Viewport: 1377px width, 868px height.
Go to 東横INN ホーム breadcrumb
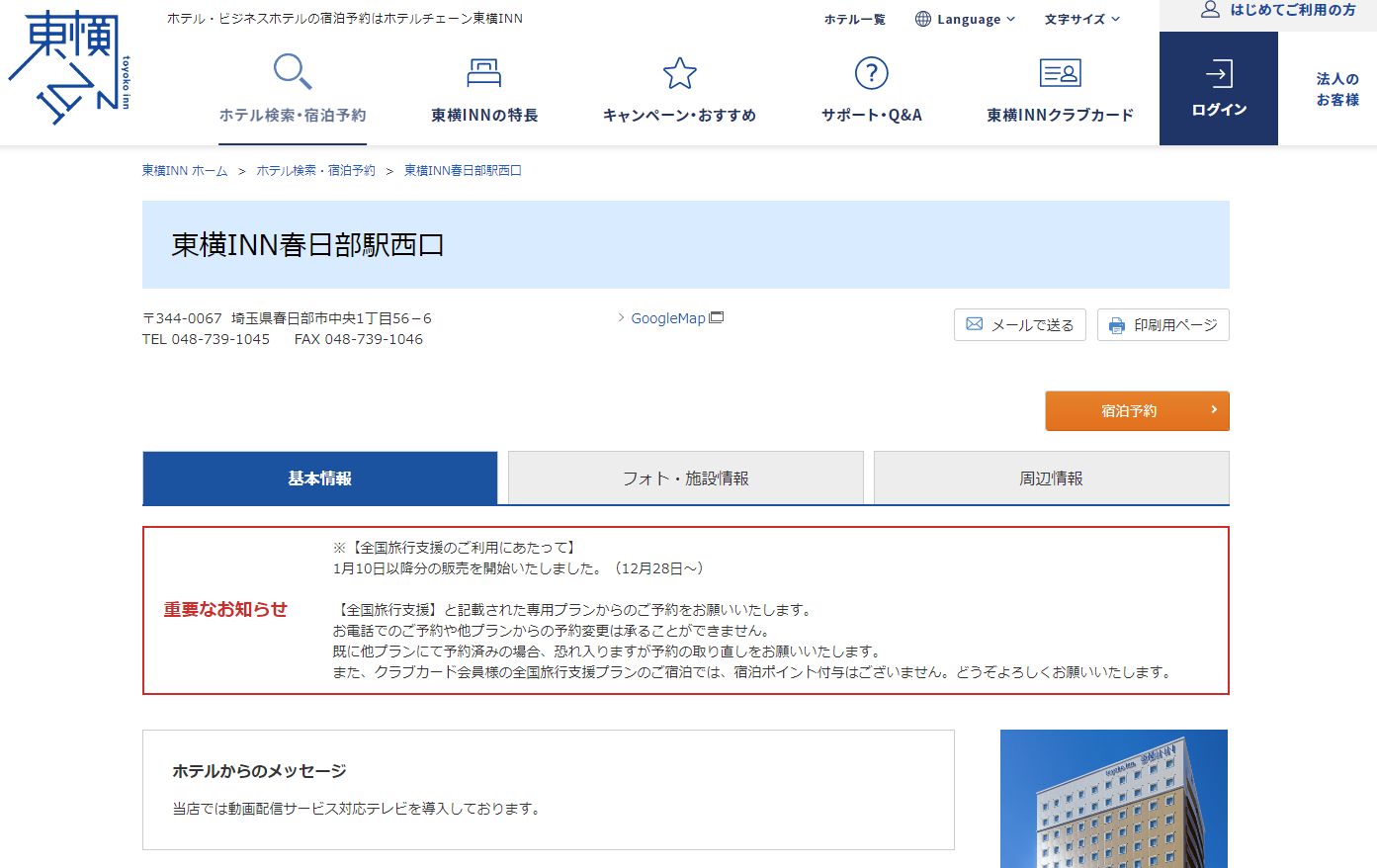pyautogui.click(x=185, y=170)
